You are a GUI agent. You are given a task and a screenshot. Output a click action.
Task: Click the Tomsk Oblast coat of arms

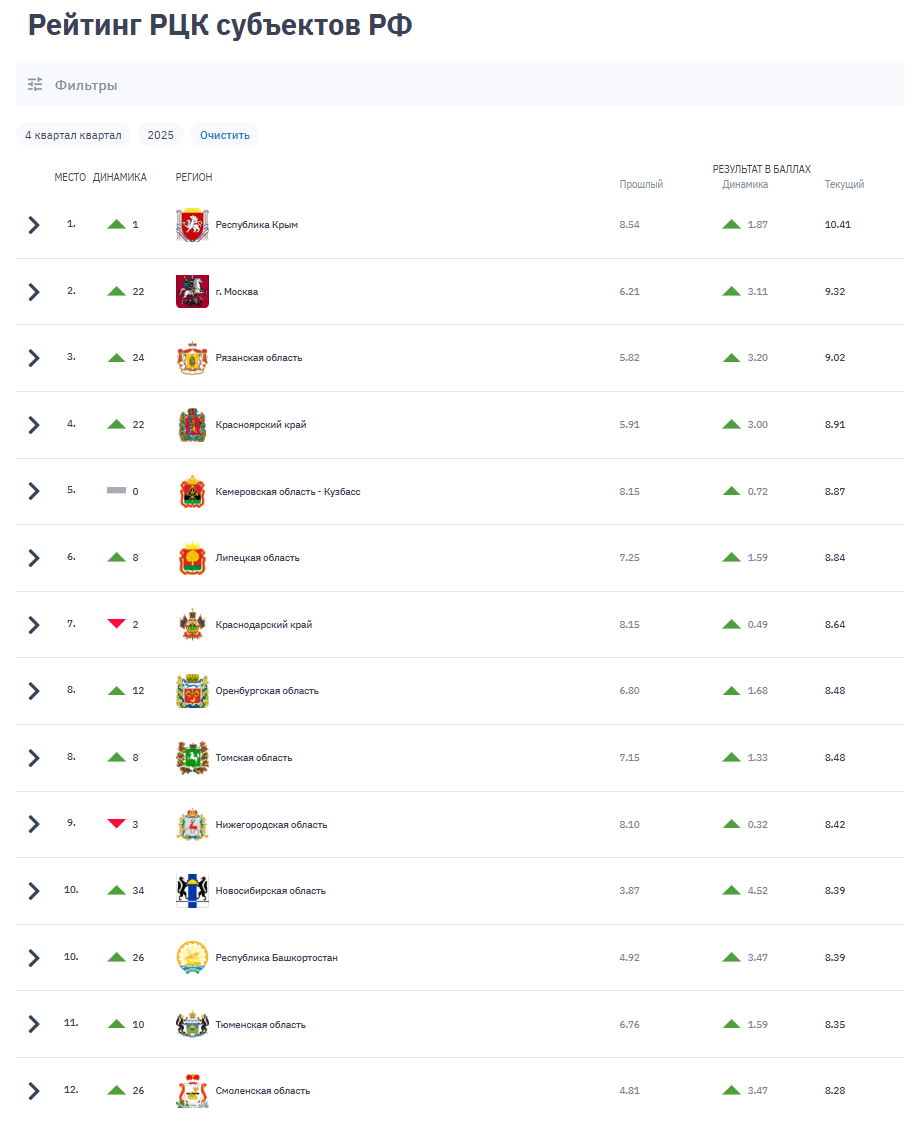(x=192, y=758)
